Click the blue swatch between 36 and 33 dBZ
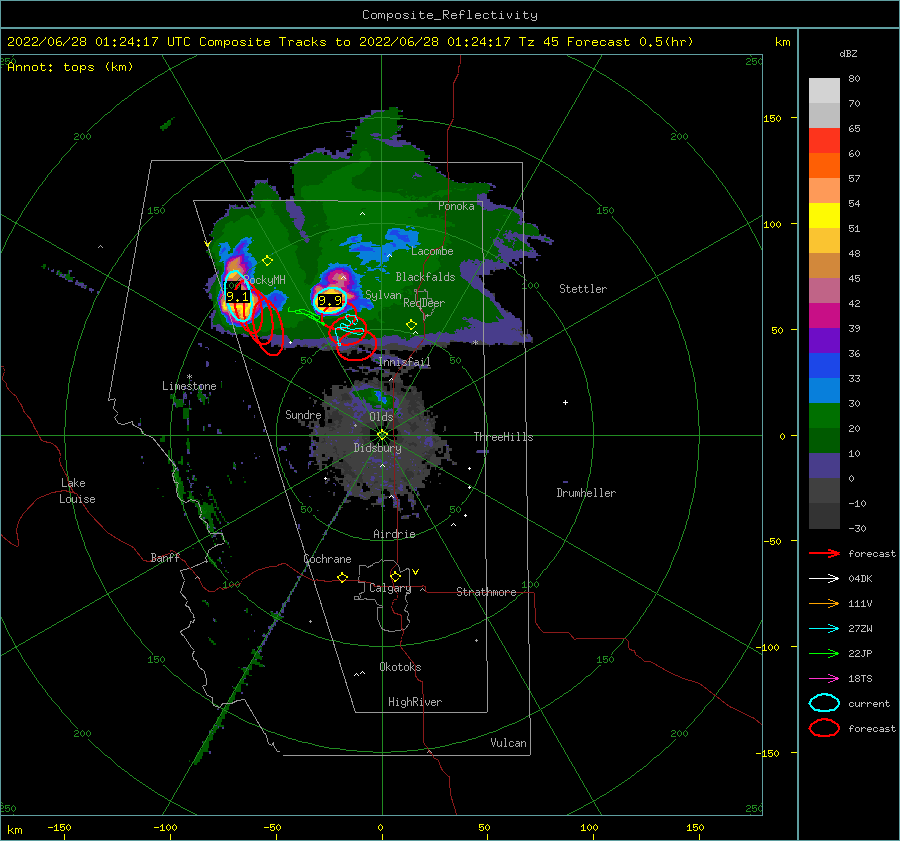Screen dimensions: 900x841 824,366
